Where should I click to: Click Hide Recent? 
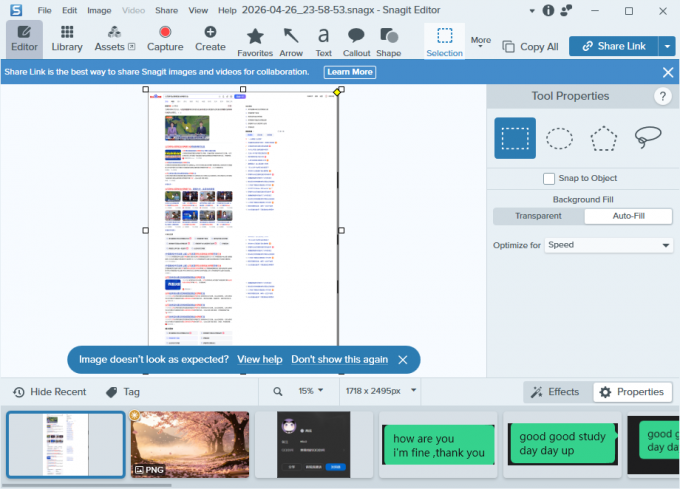coord(49,392)
